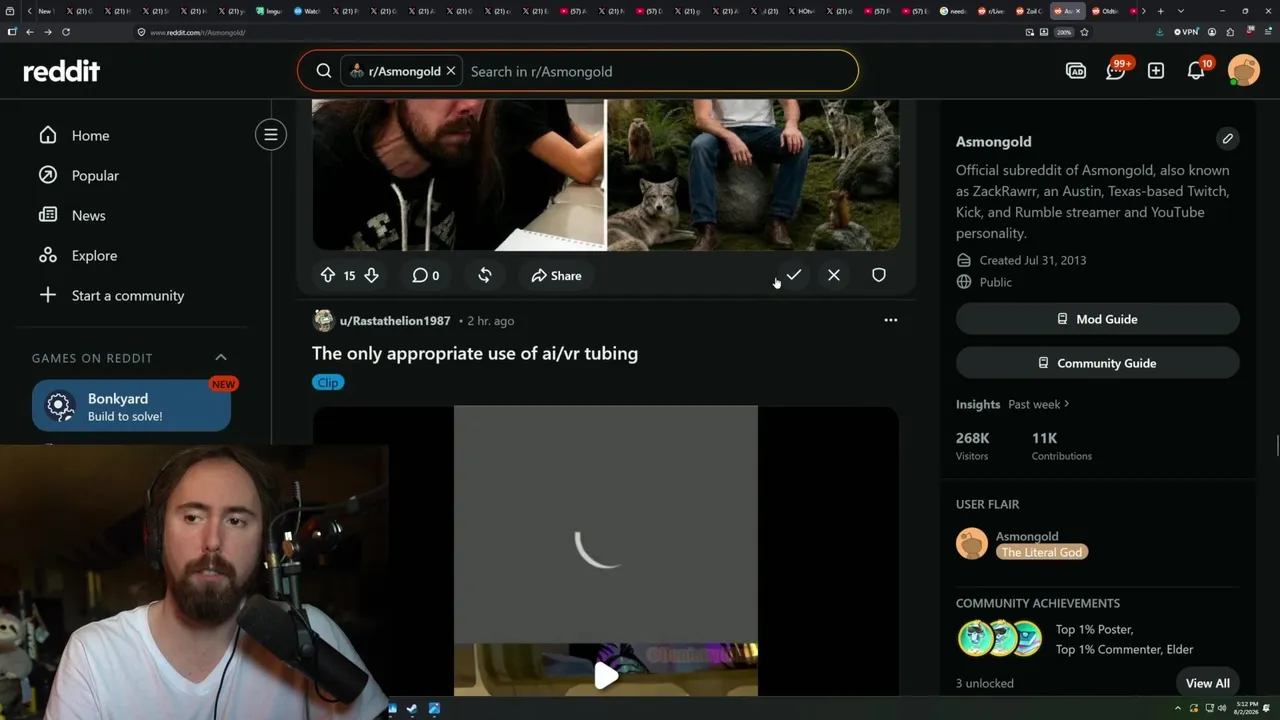Open the taskbar clock and date

tap(1246, 708)
